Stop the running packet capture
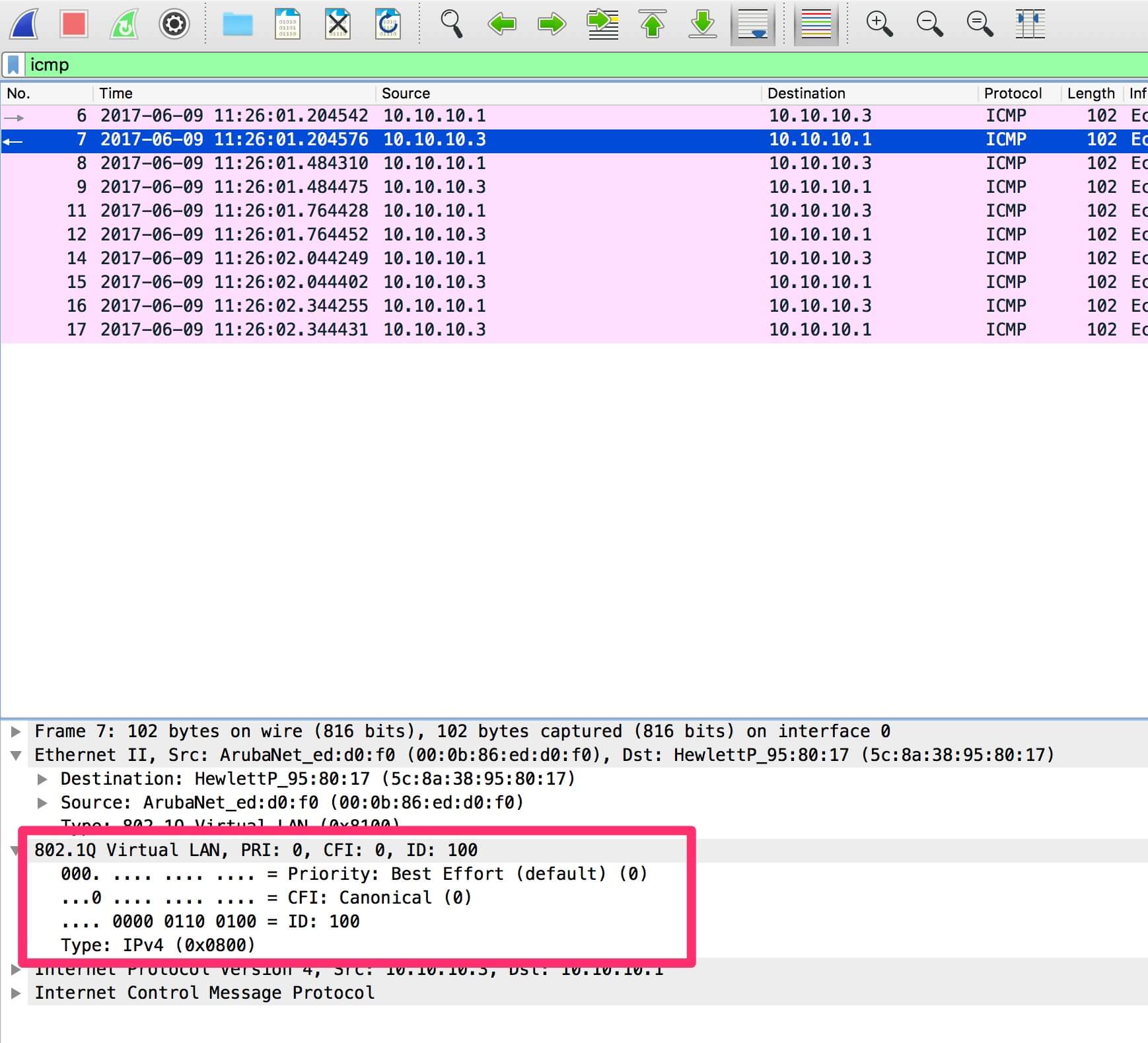The width and height of the screenshot is (1148, 1043). tap(75, 23)
